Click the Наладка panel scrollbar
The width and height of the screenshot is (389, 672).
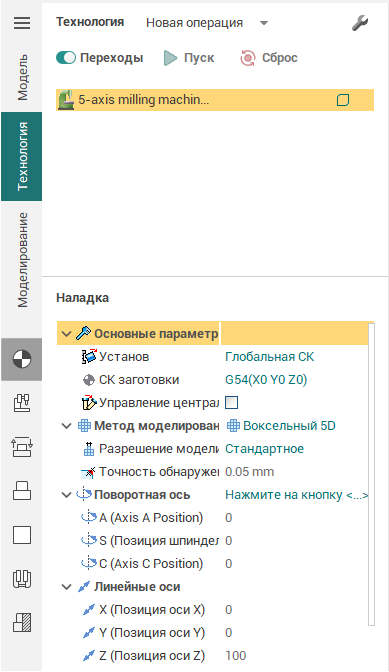[x=371, y=475]
